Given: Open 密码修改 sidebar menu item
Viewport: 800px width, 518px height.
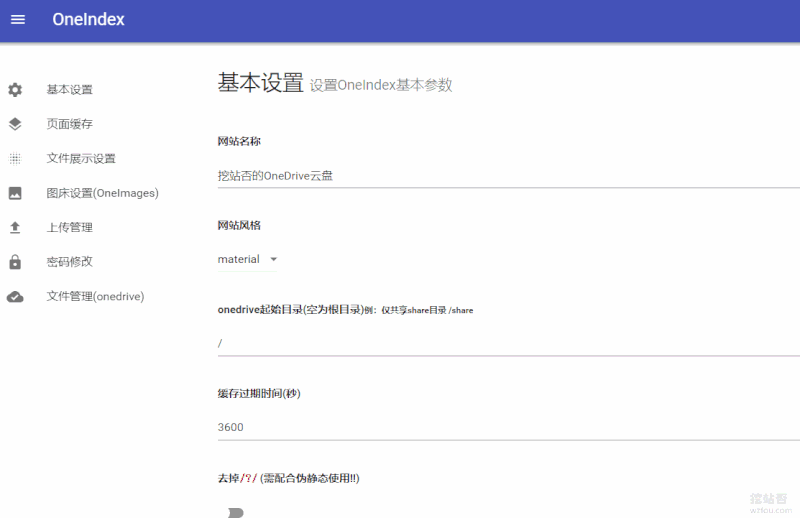Looking at the screenshot, I should pyautogui.click(x=69, y=262).
